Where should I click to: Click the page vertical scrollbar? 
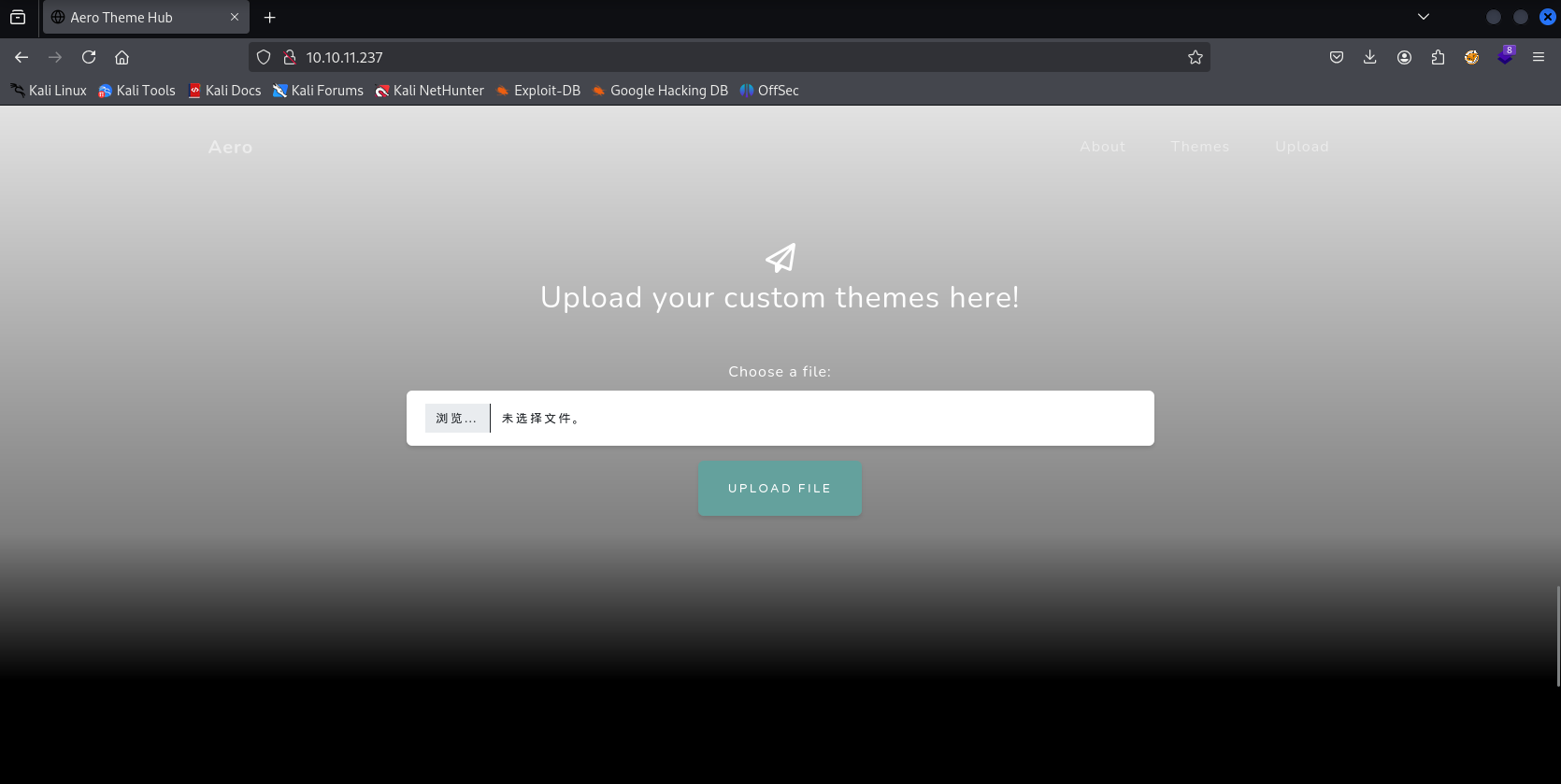[x=1557, y=635]
